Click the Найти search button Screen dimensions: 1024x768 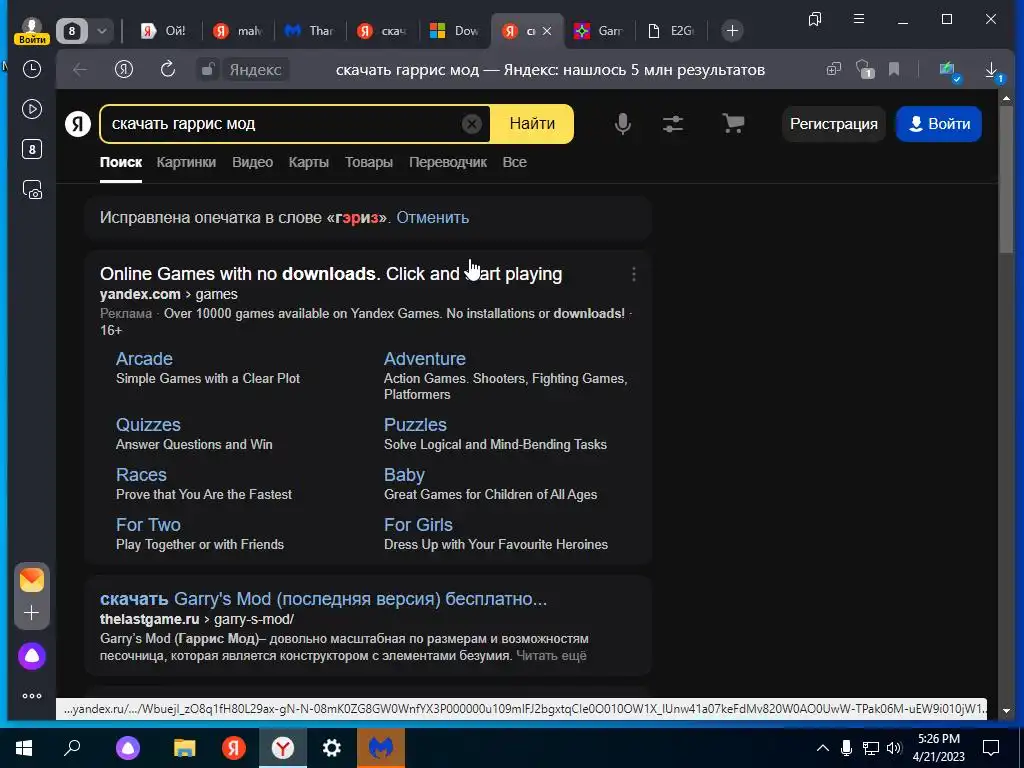click(x=532, y=123)
